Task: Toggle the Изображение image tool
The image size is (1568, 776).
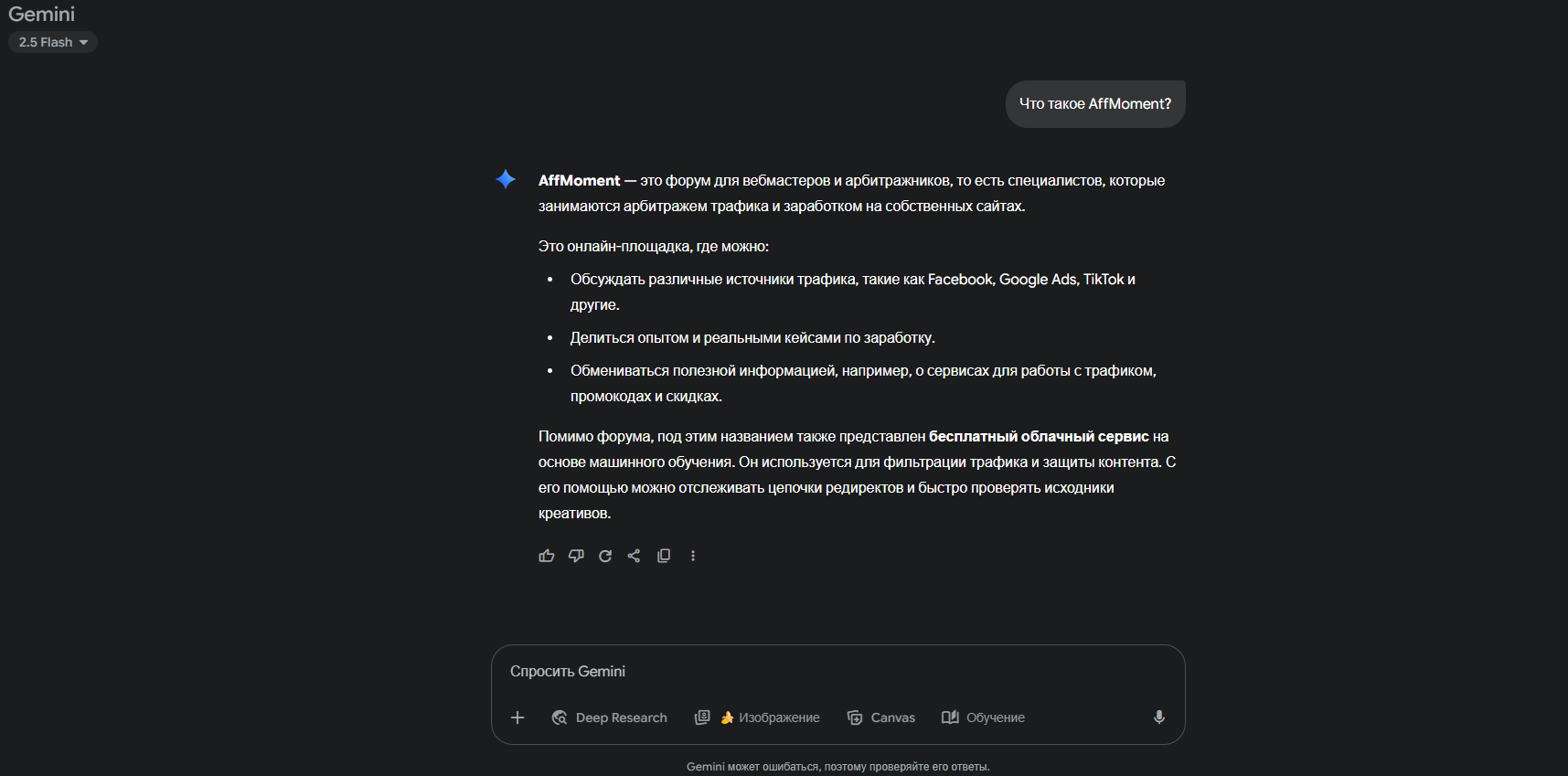Action: click(769, 718)
